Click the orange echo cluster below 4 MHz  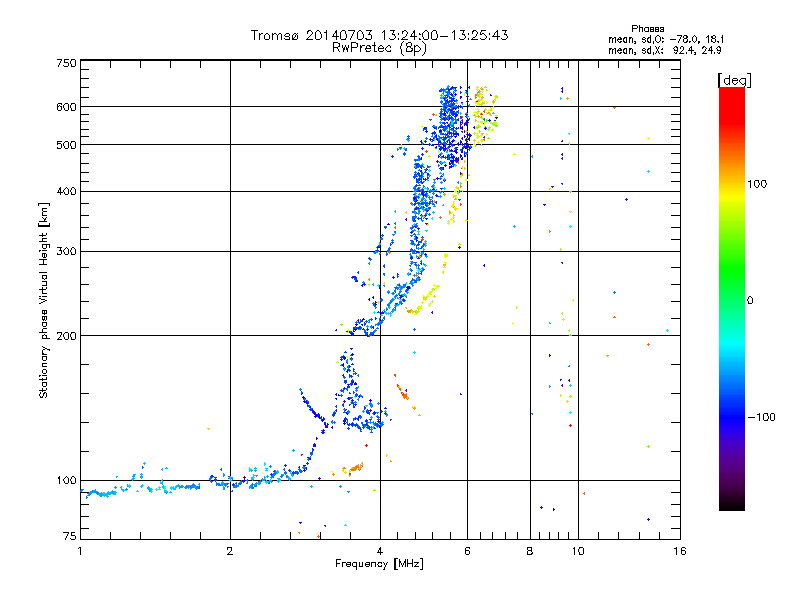(x=353, y=468)
